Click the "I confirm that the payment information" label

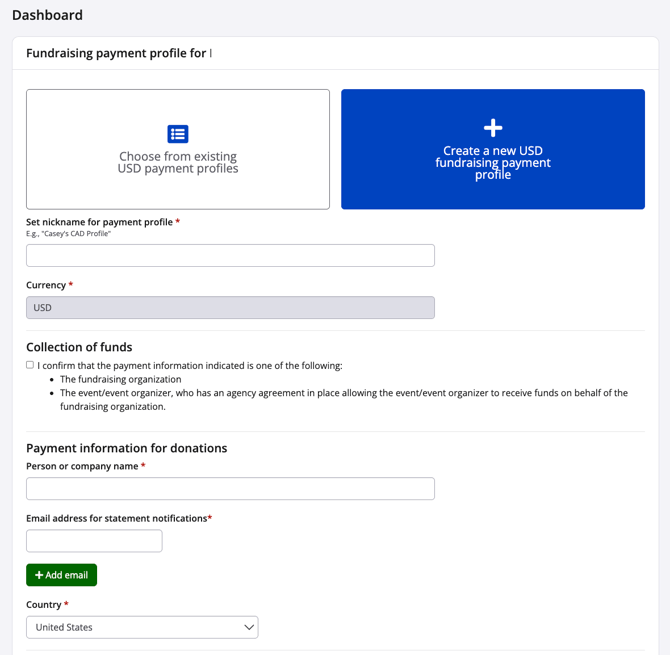point(190,366)
